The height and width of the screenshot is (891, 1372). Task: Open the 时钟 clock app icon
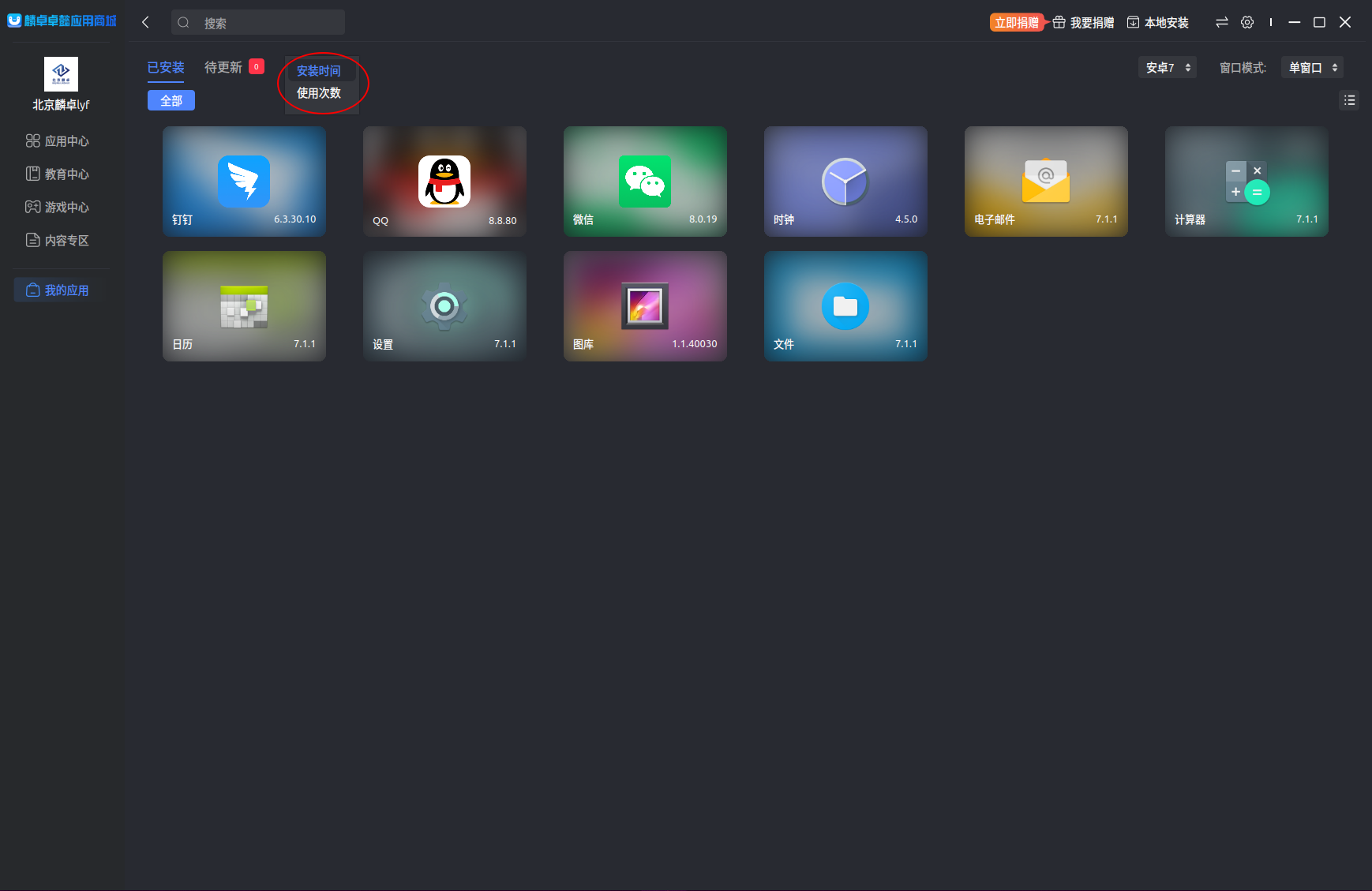(845, 182)
